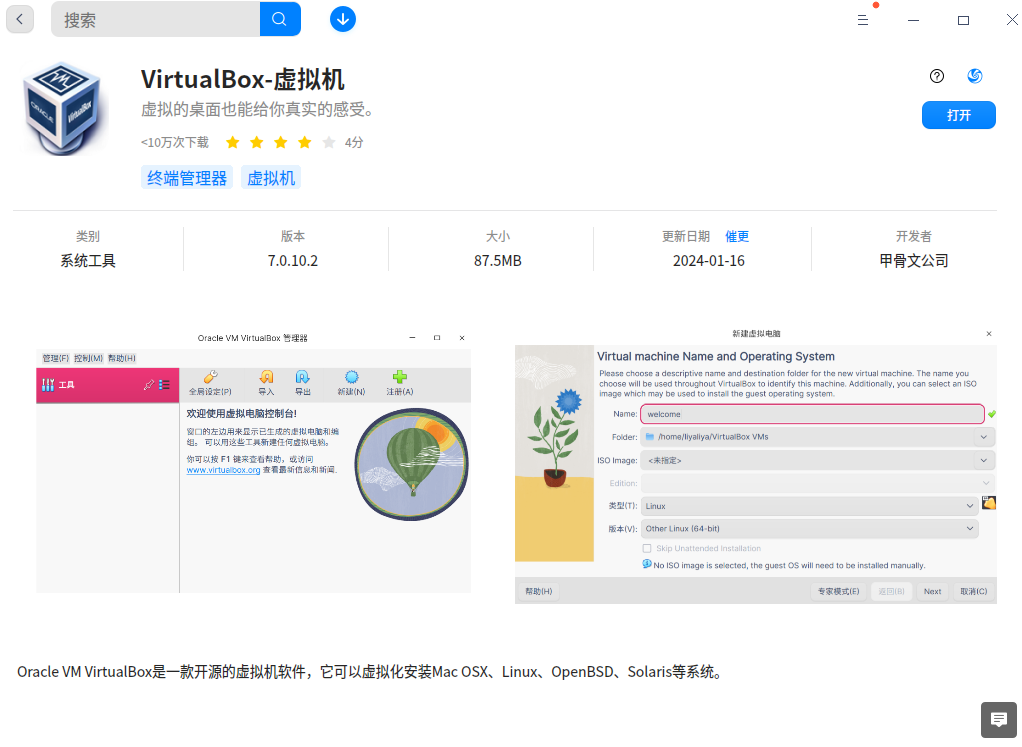Image resolution: width=1022 pixels, height=747 pixels.
Task: Click the VirtualBox-虚拟机 title
Action: (x=242, y=80)
